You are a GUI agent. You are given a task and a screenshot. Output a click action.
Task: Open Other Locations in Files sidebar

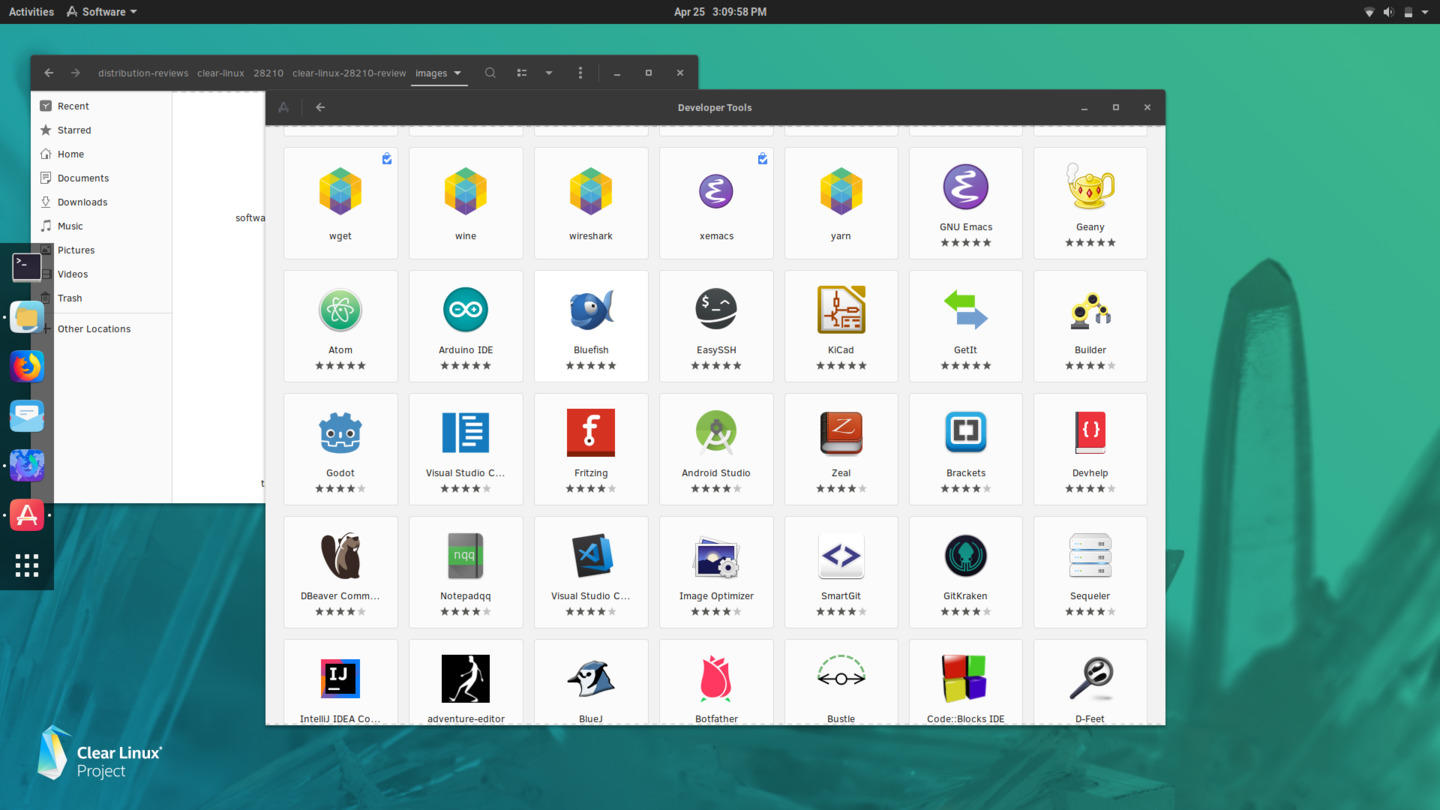(x=101, y=329)
